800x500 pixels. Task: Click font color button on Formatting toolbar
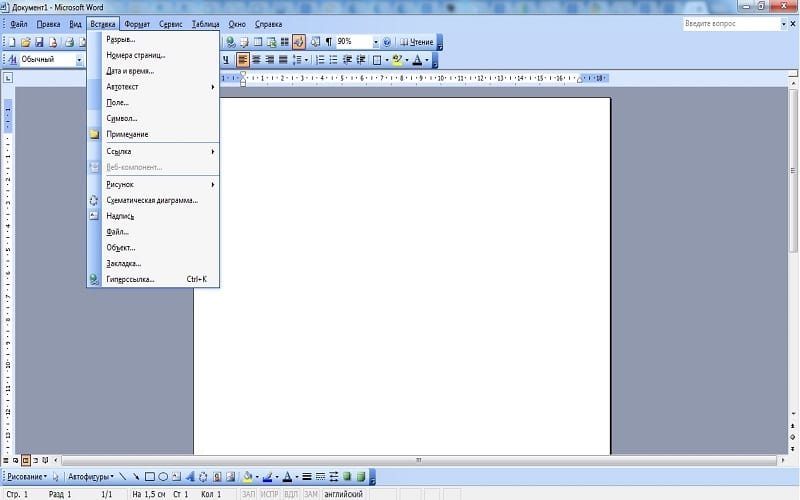pos(417,60)
